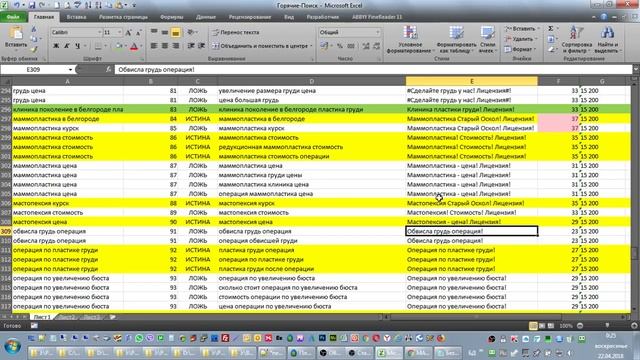Select the Лист1 sheet tab
Viewport: 640px width, 360px height.
pyautogui.click(x=42, y=317)
